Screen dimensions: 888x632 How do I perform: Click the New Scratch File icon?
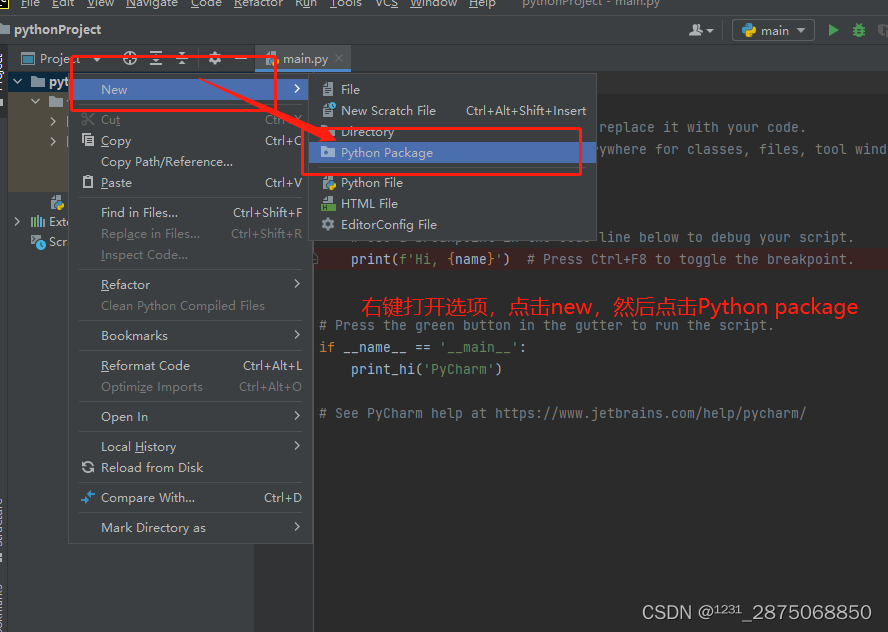(x=328, y=110)
